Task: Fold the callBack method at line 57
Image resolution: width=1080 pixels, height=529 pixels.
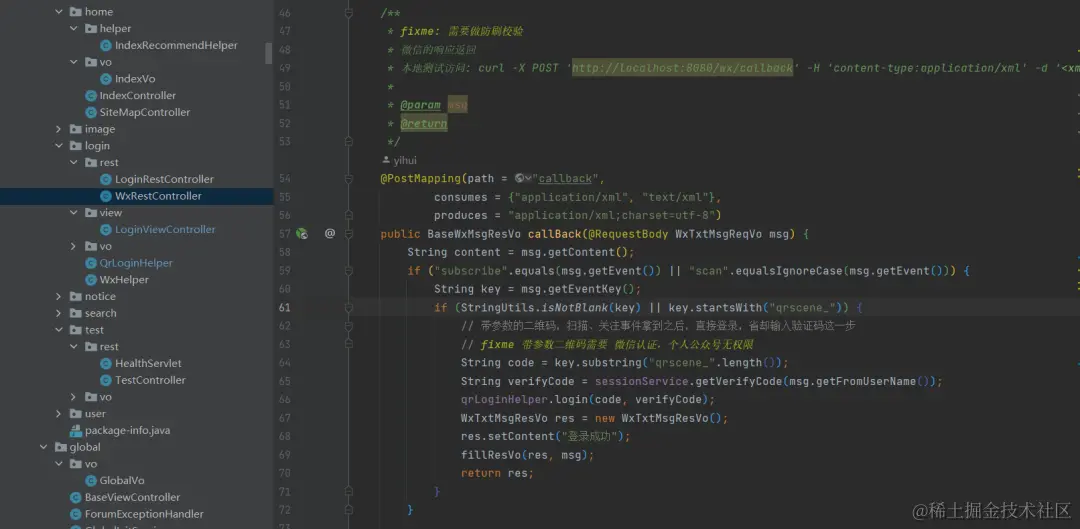Action: click(349, 234)
